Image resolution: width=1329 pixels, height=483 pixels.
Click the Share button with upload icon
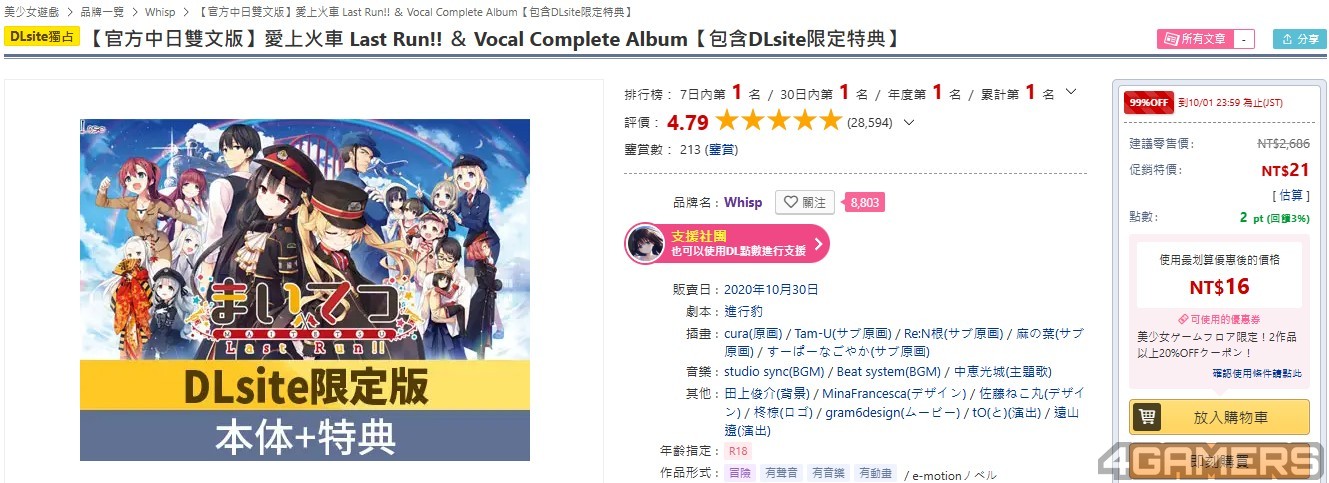[1299, 39]
